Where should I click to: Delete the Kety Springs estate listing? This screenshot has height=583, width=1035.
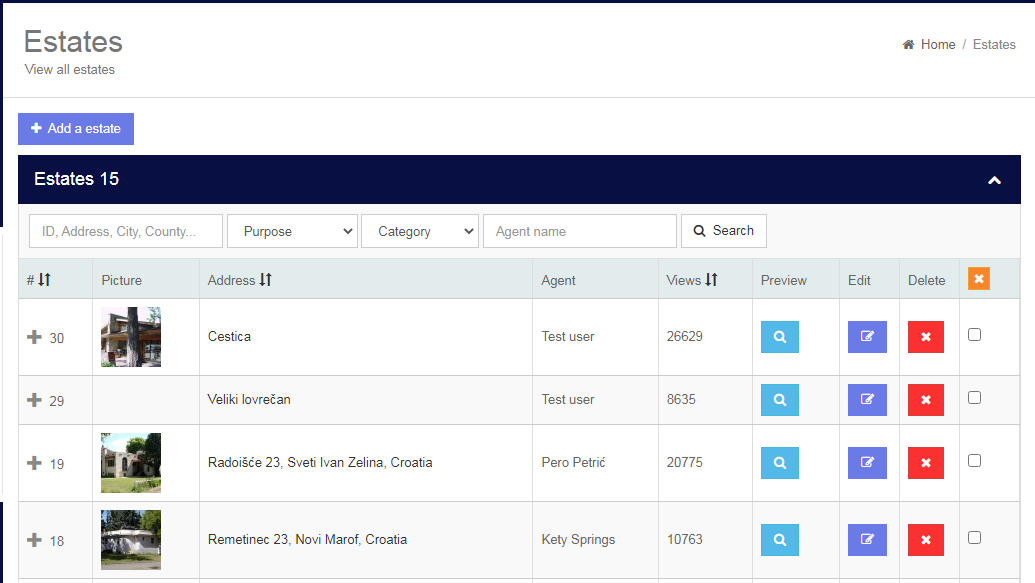(925, 539)
